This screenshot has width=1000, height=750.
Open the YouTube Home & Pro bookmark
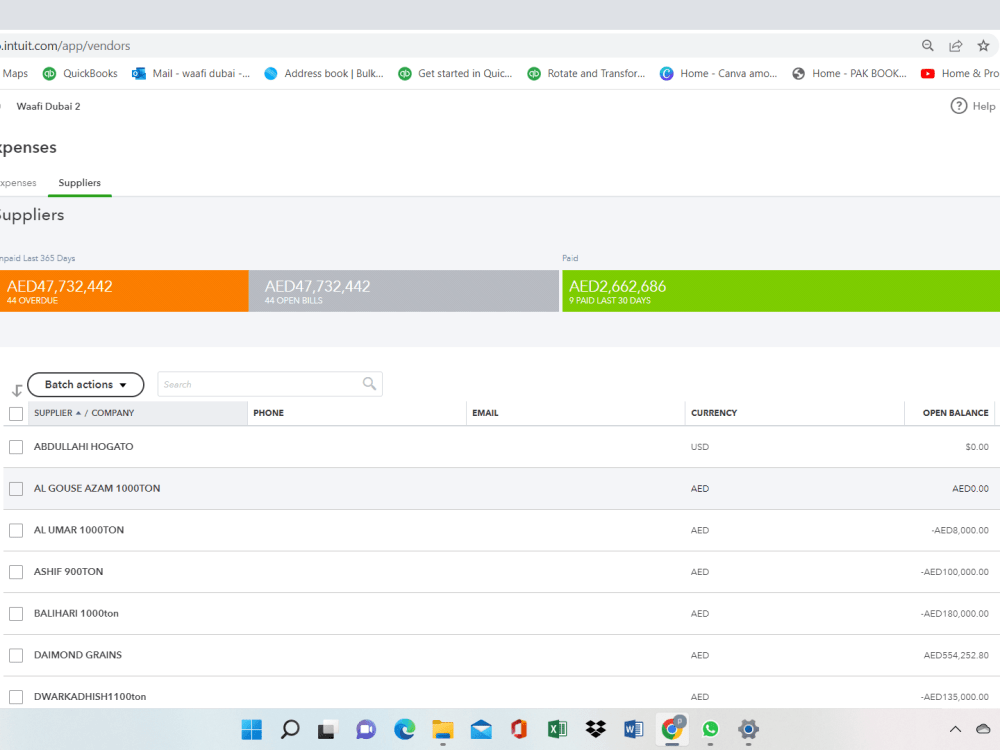click(x=960, y=73)
